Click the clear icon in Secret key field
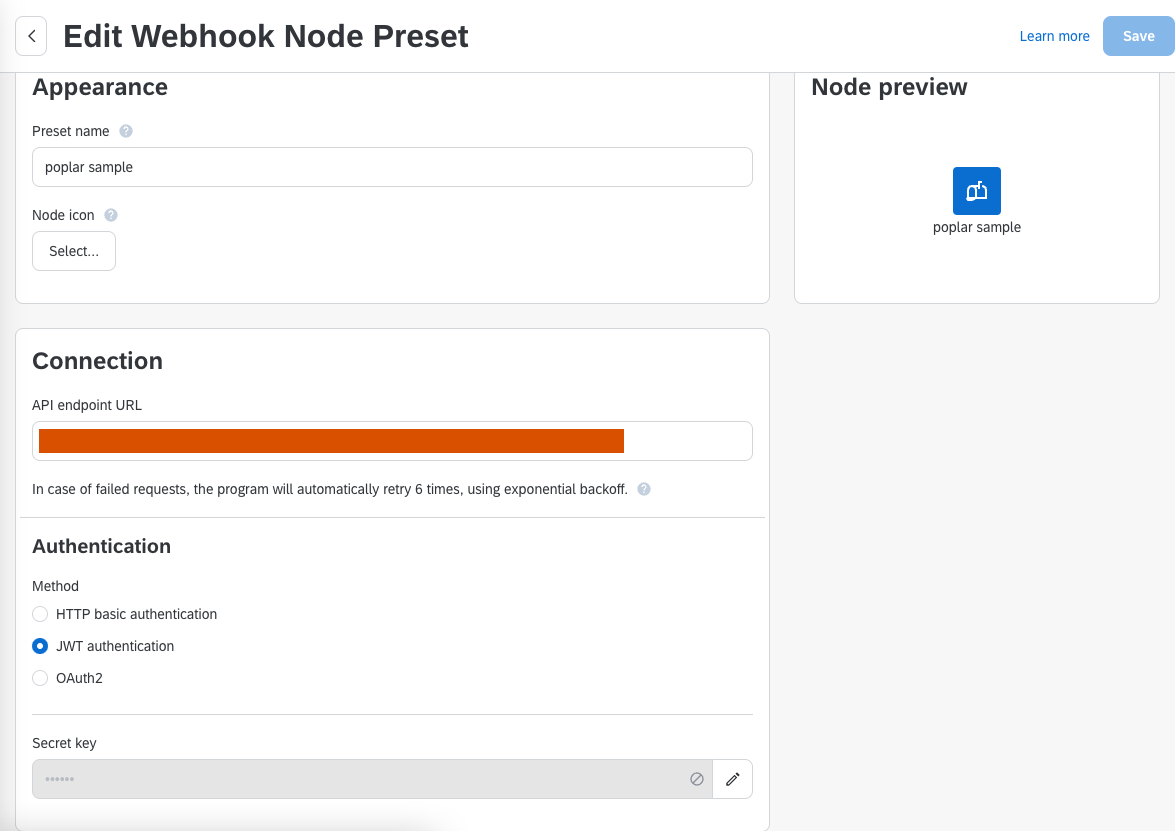The width and height of the screenshot is (1175, 831). tap(697, 779)
